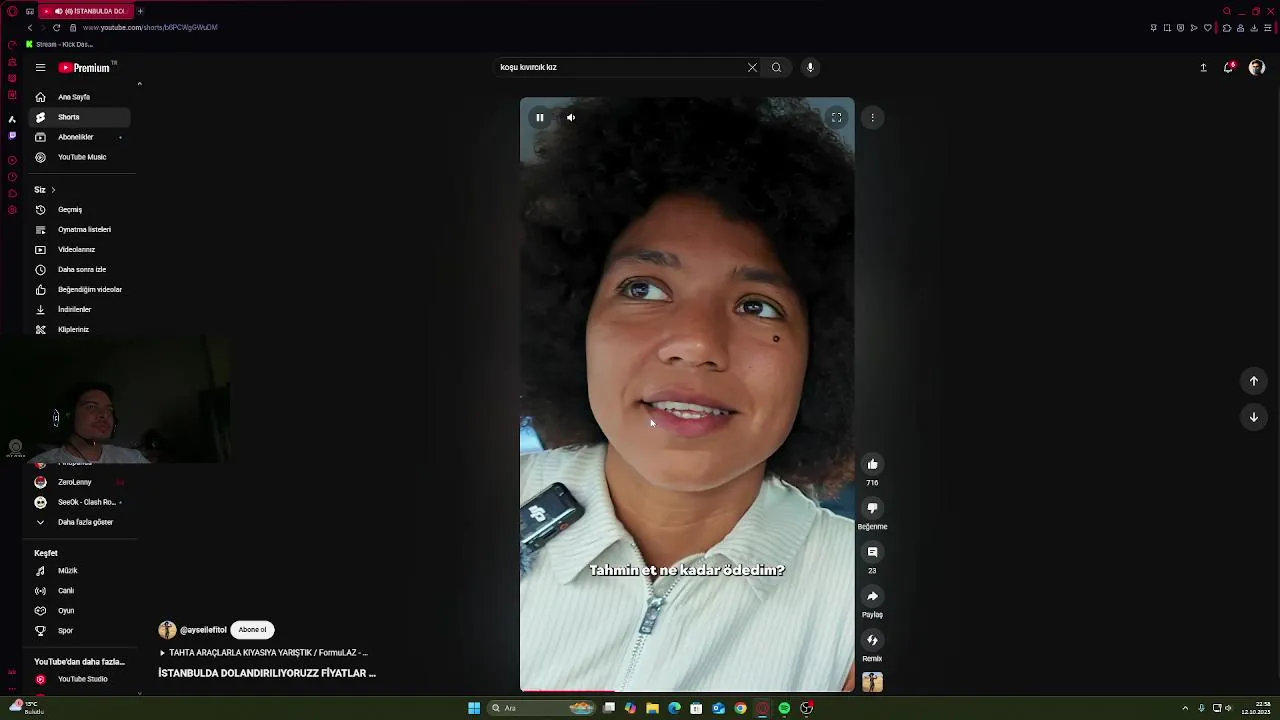The width and height of the screenshot is (1280, 720).
Task: Expand Daha fazla göster subscriptions
Action: click(78, 522)
